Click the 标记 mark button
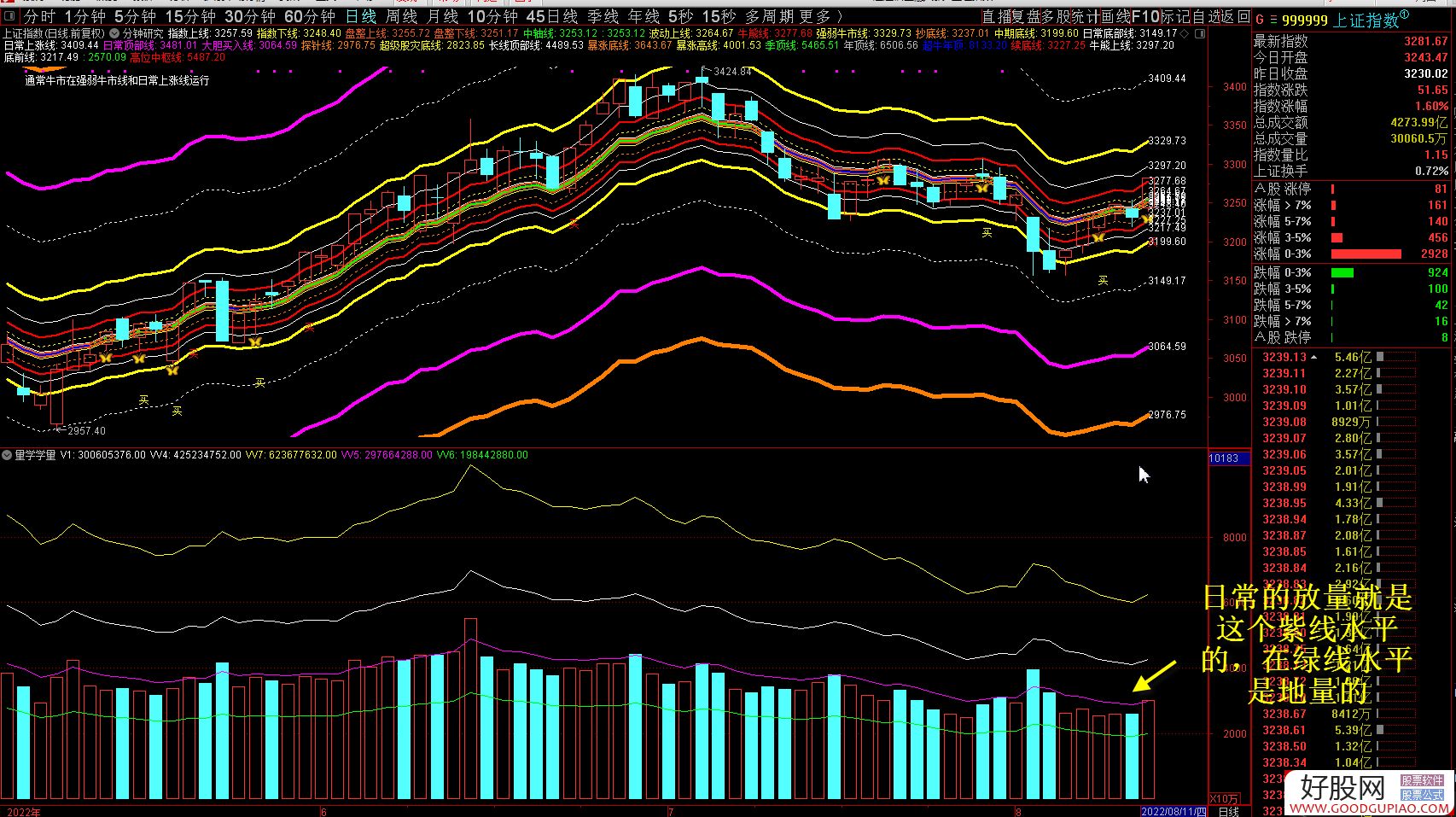Image resolution: width=1456 pixels, height=817 pixels. point(1175,16)
